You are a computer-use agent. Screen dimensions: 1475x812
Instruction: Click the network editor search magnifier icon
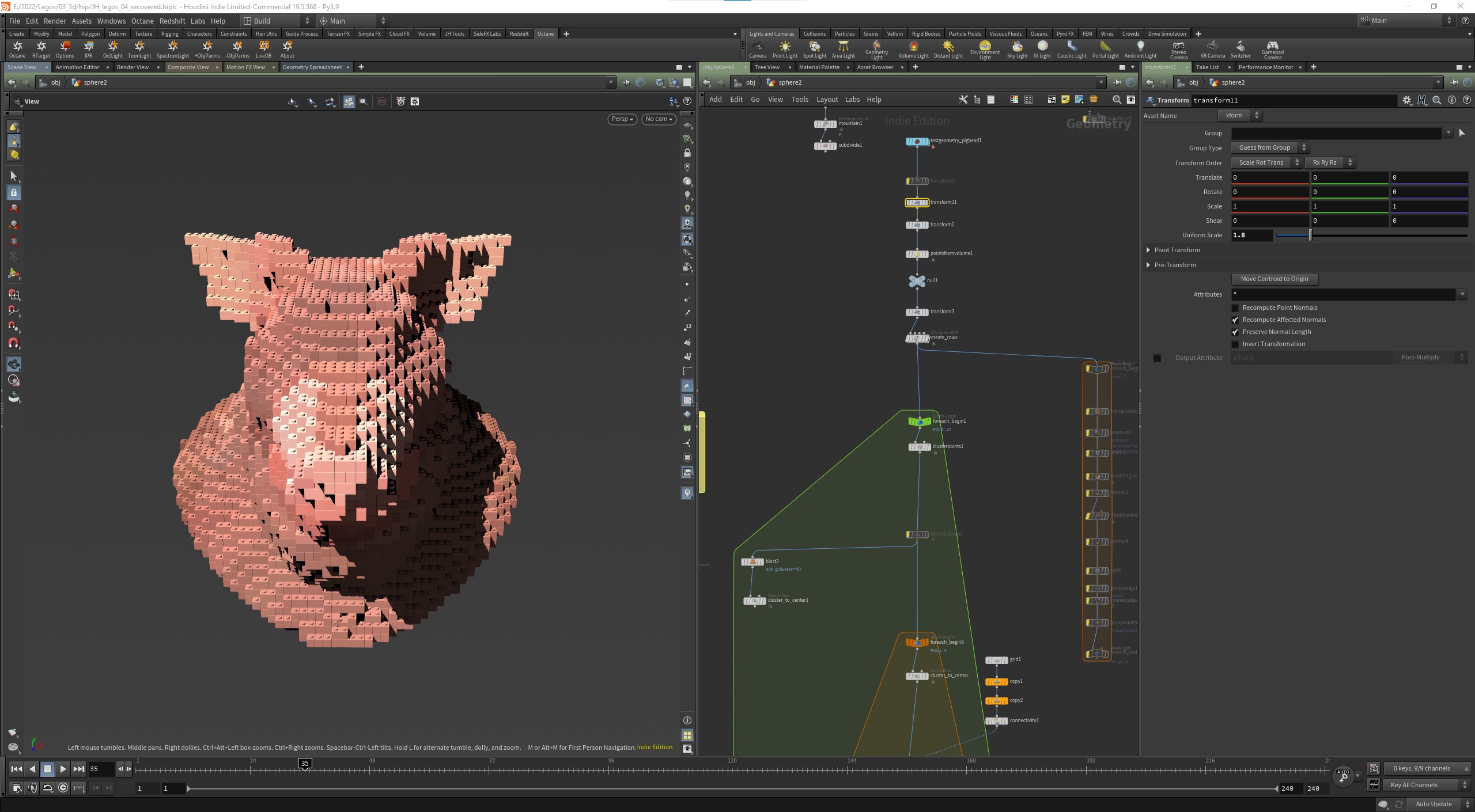click(1117, 100)
